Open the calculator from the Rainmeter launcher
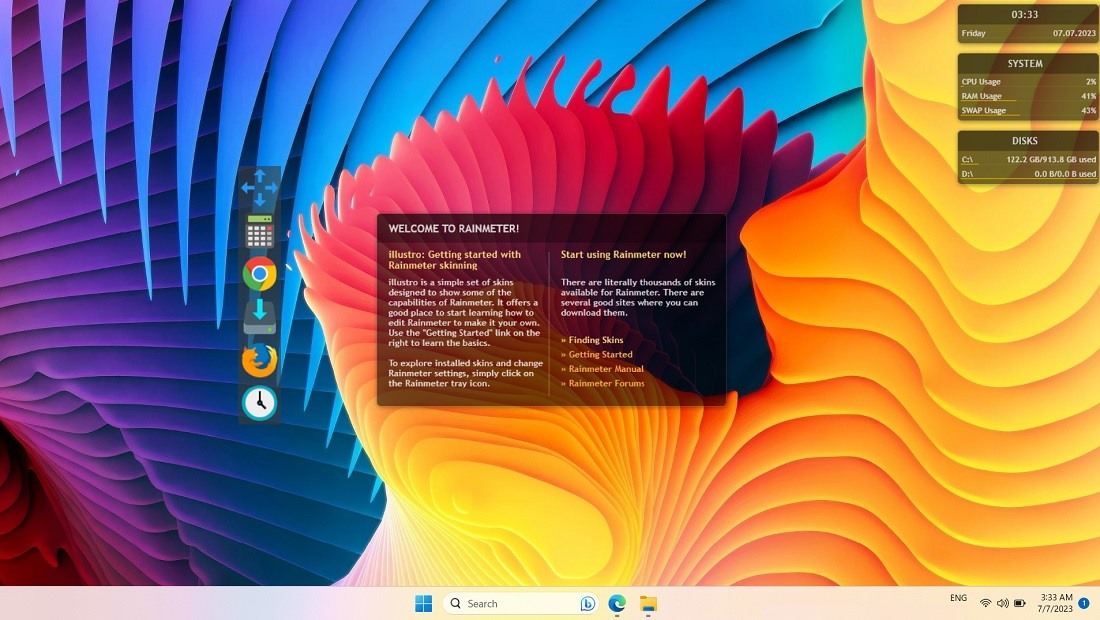This screenshot has height=620, width=1100. coord(259,230)
